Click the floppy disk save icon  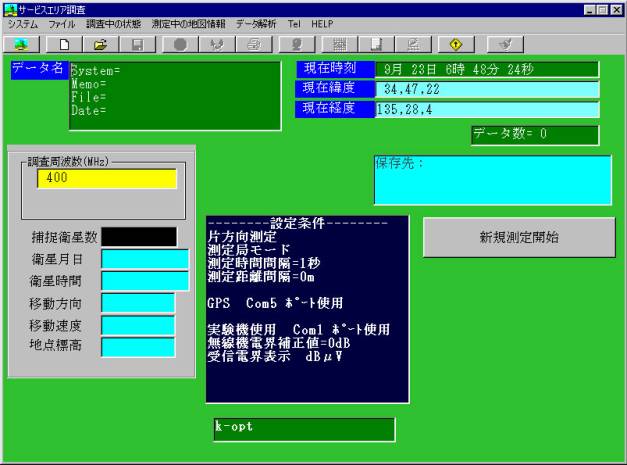pos(137,44)
